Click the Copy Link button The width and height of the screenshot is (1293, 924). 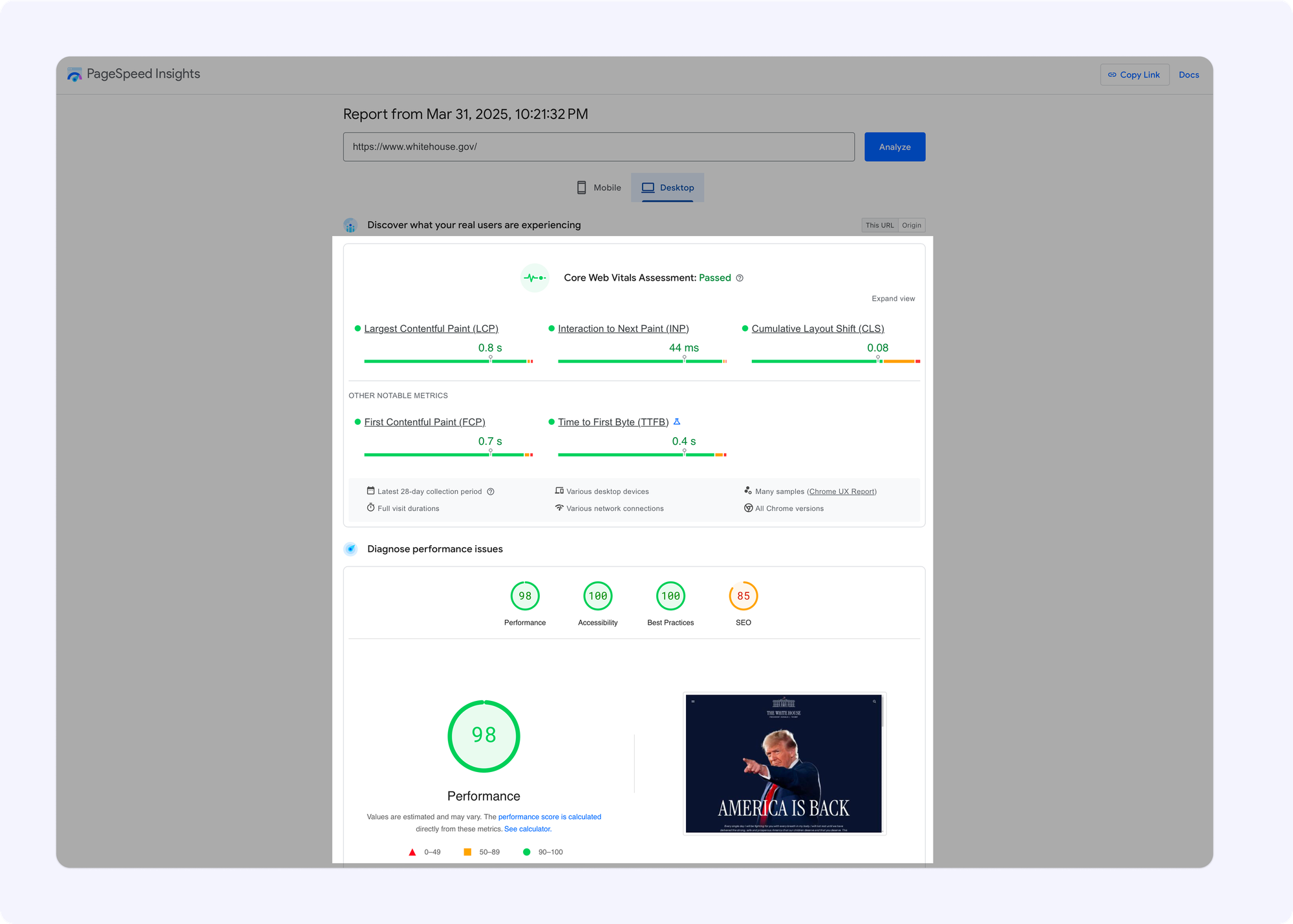coord(1135,74)
